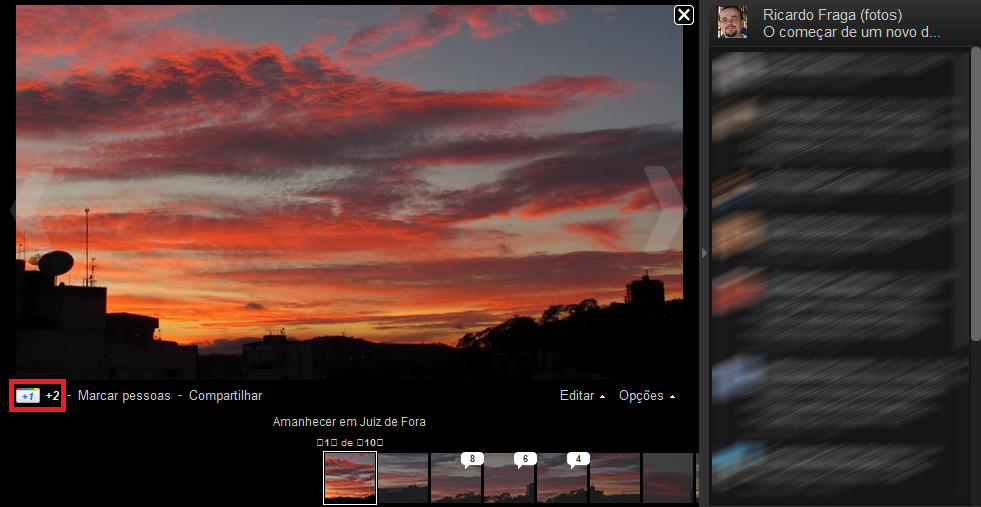This screenshot has width=981, height=507.
Task: Close the photo lightbox with the X
Action: click(683, 15)
